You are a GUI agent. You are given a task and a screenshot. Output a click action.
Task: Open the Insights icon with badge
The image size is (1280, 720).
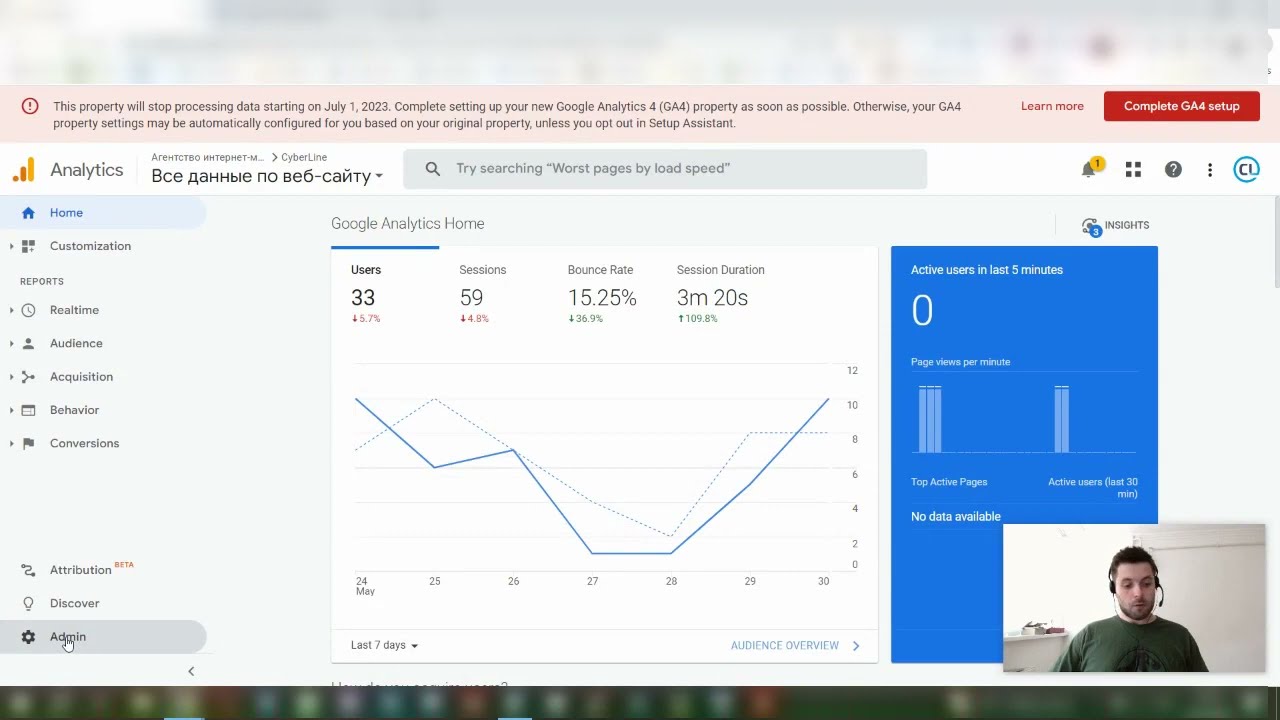(1091, 227)
